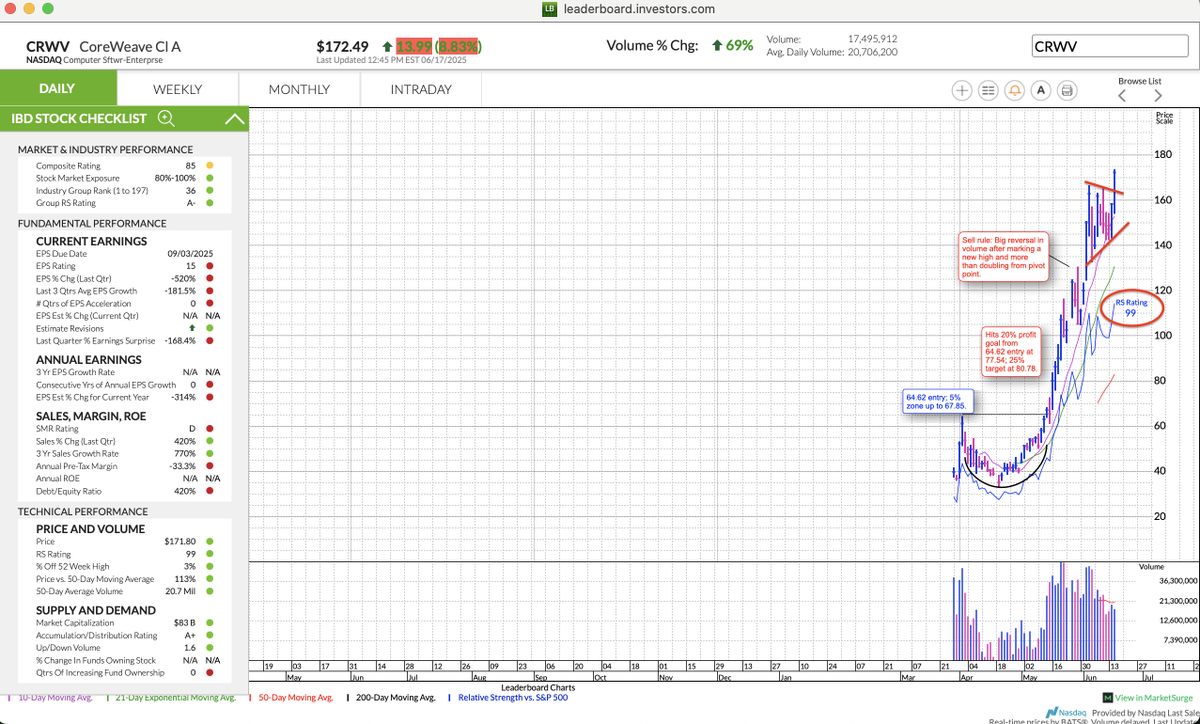1200x724 pixels.
Task: Click the Sell rule annotation on chart
Action: [x=1002, y=258]
